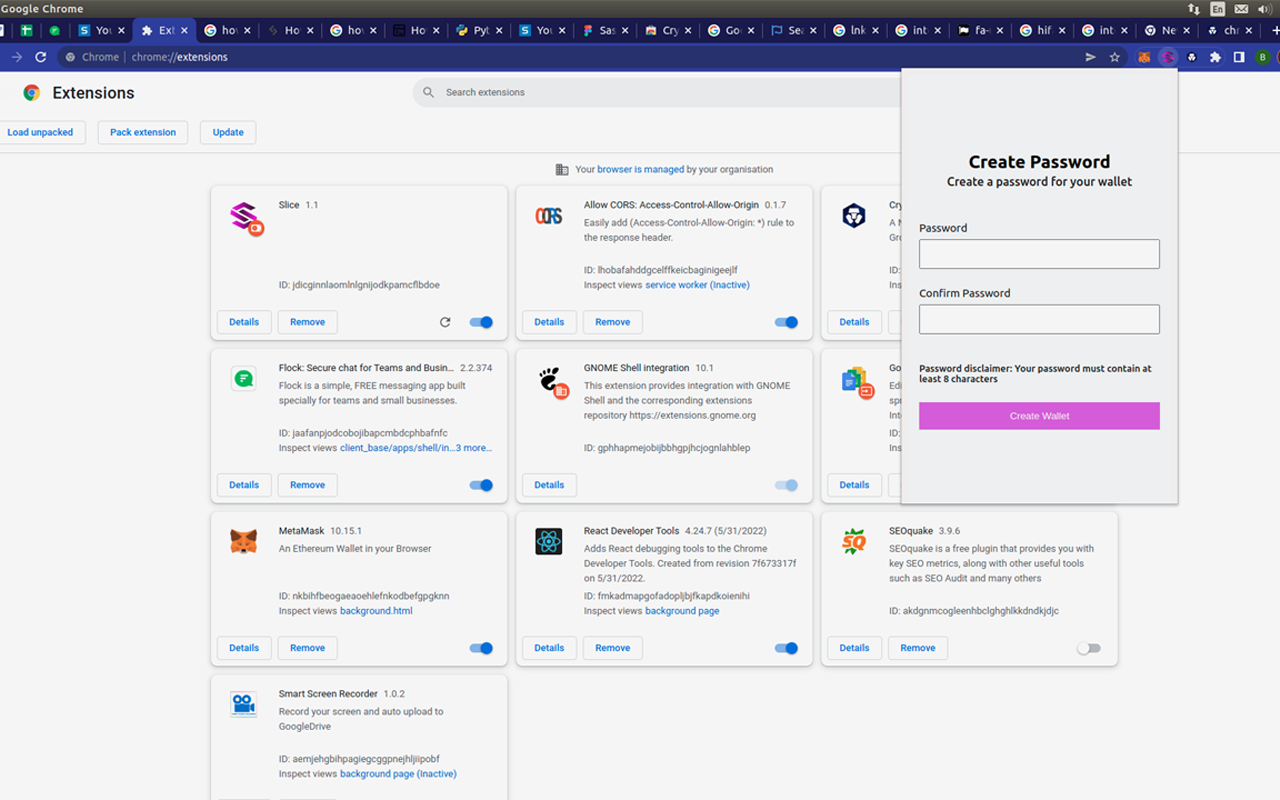Image resolution: width=1280 pixels, height=800 pixels.
Task: Open service worker (Inactive) link
Action: point(697,285)
